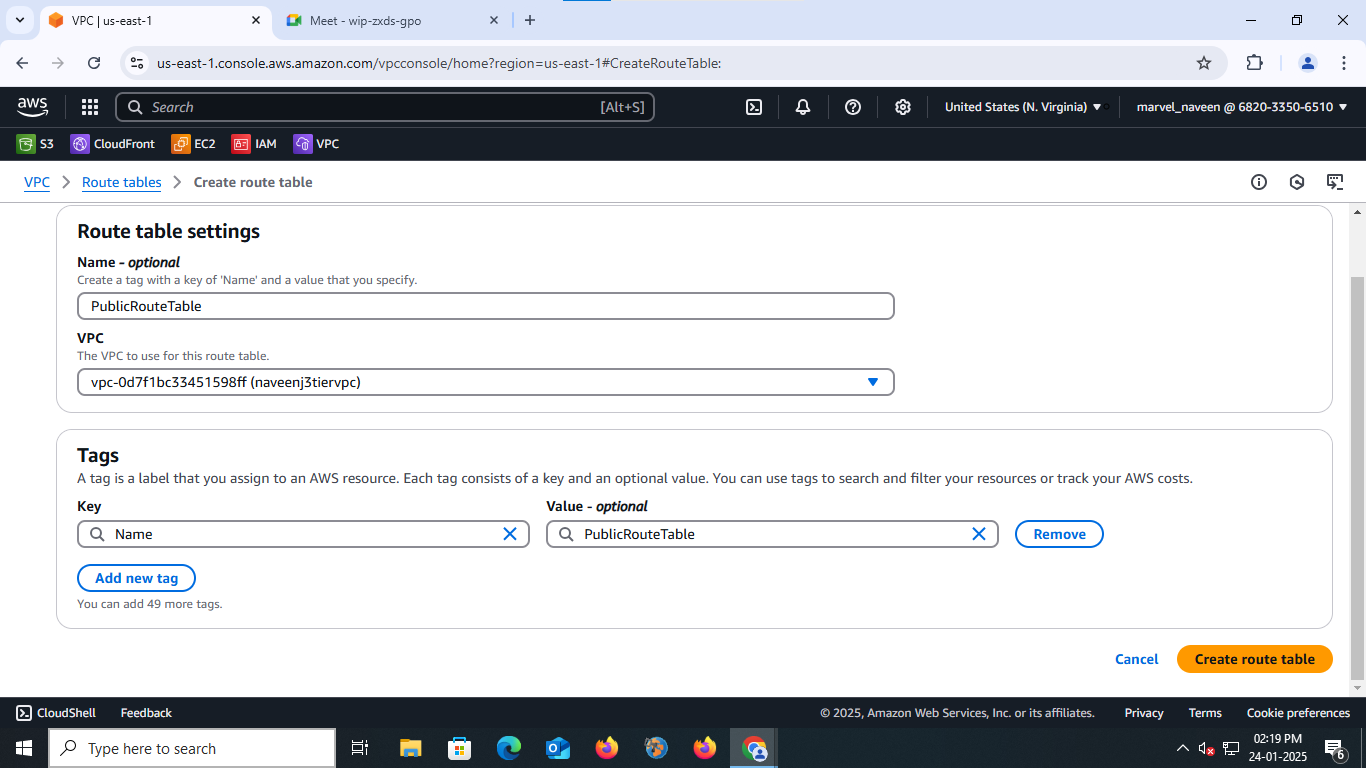Expand the marvel_naveen account menu
The width and height of the screenshot is (1366, 768).
pyautogui.click(x=1242, y=107)
